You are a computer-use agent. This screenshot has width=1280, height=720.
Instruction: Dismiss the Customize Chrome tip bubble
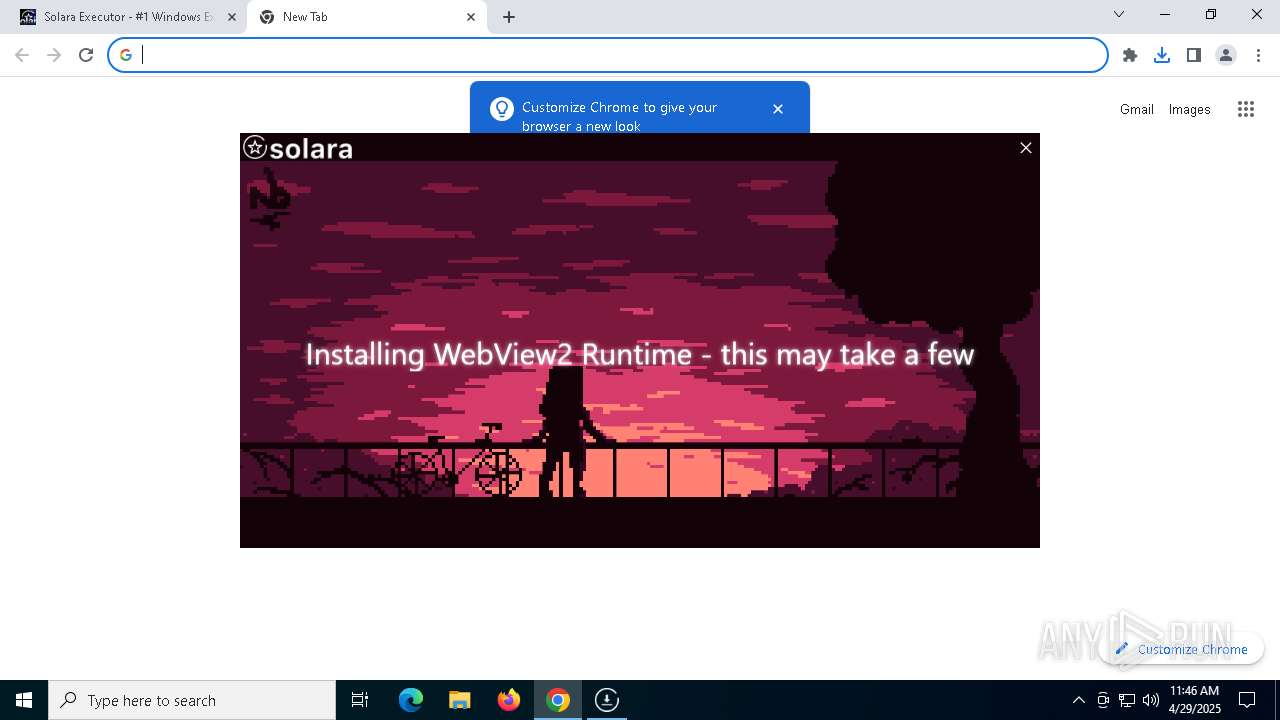tap(778, 109)
